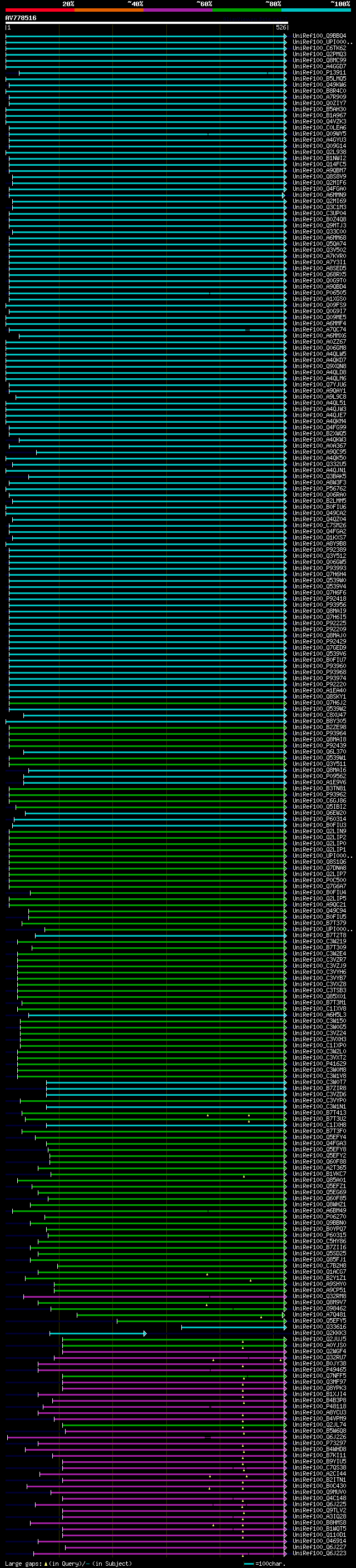356x1568 pixels.
Task: Click the purple ~60% identity legend bar
Action: [x=179, y=10]
